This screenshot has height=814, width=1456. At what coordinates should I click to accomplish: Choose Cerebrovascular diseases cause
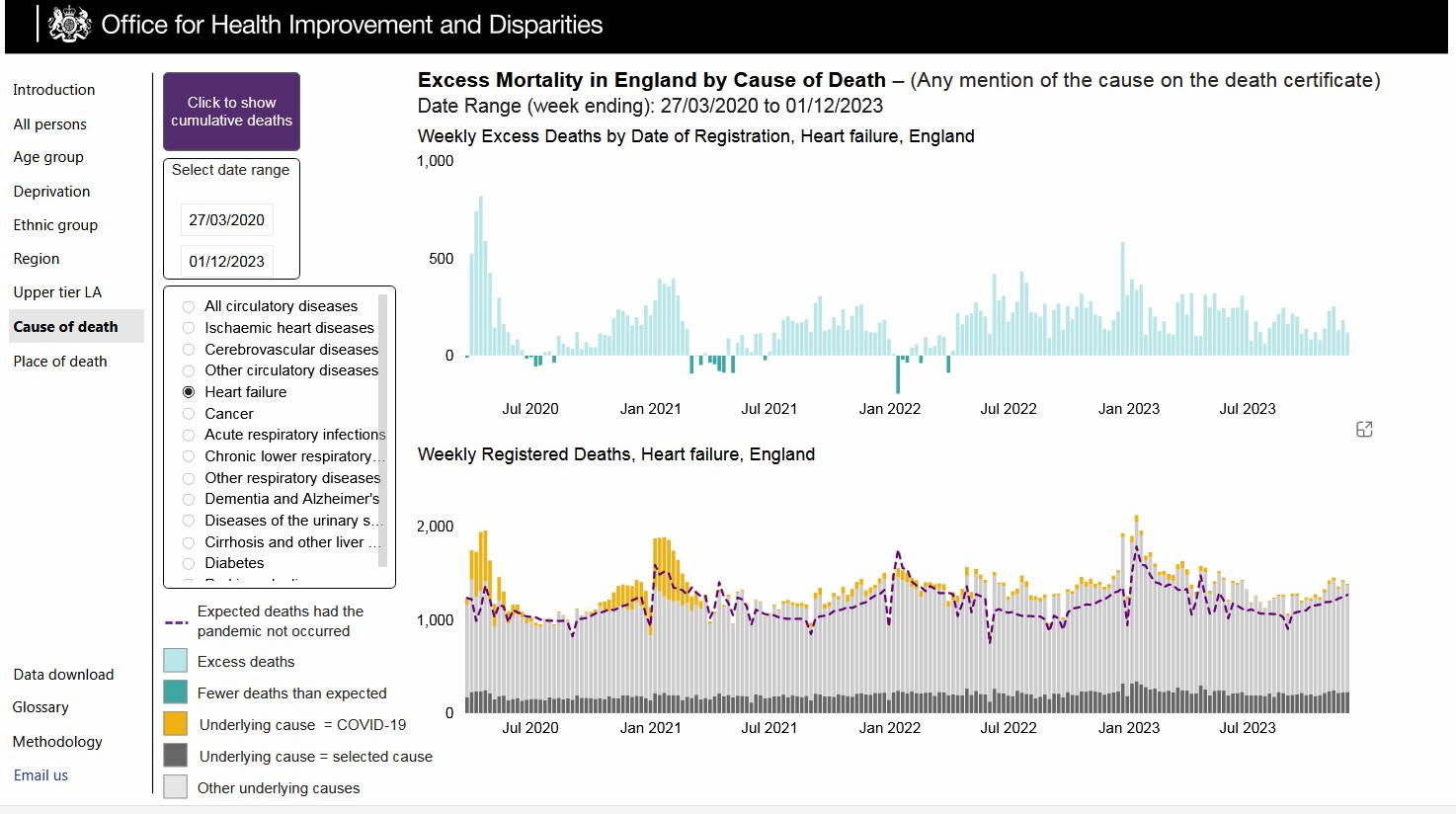[189, 350]
